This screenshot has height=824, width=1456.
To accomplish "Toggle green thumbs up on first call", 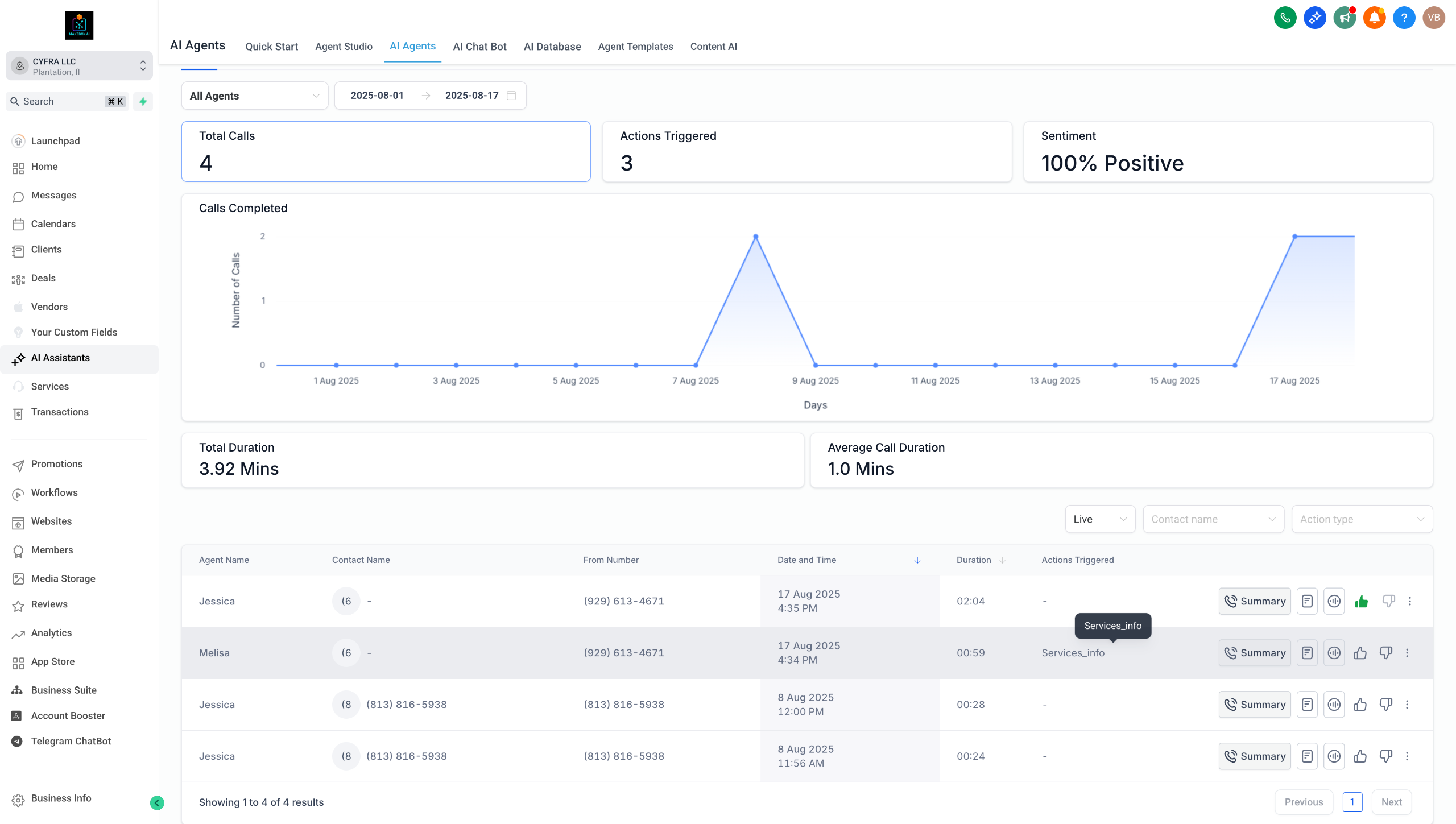I will coord(1361,601).
